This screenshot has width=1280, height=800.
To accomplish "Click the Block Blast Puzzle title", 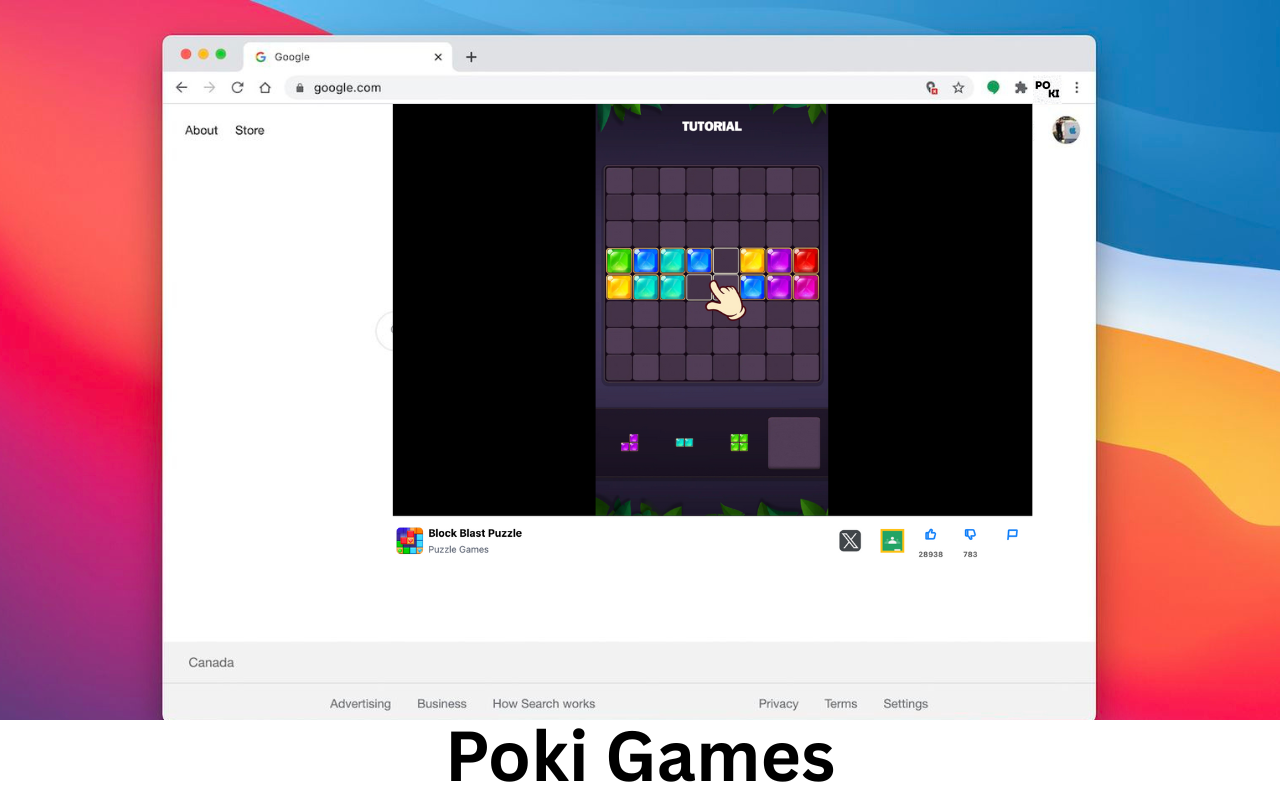I will coord(475,533).
